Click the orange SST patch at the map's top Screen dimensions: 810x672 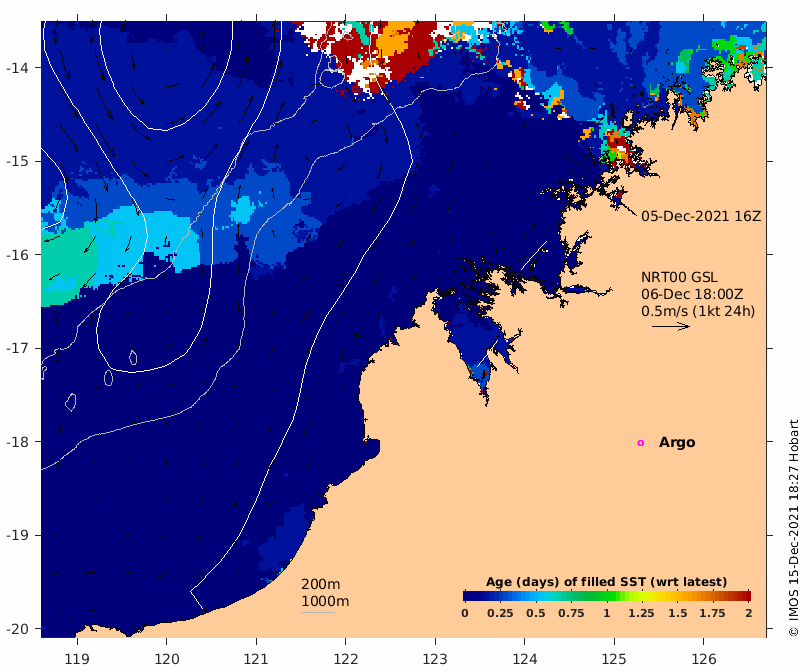click(395, 40)
